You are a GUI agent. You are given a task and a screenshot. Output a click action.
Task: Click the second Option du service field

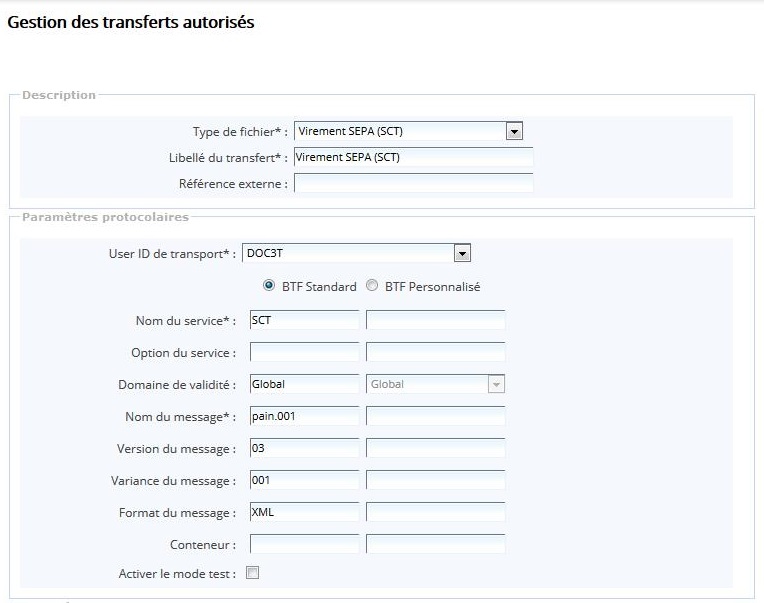pos(435,352)
